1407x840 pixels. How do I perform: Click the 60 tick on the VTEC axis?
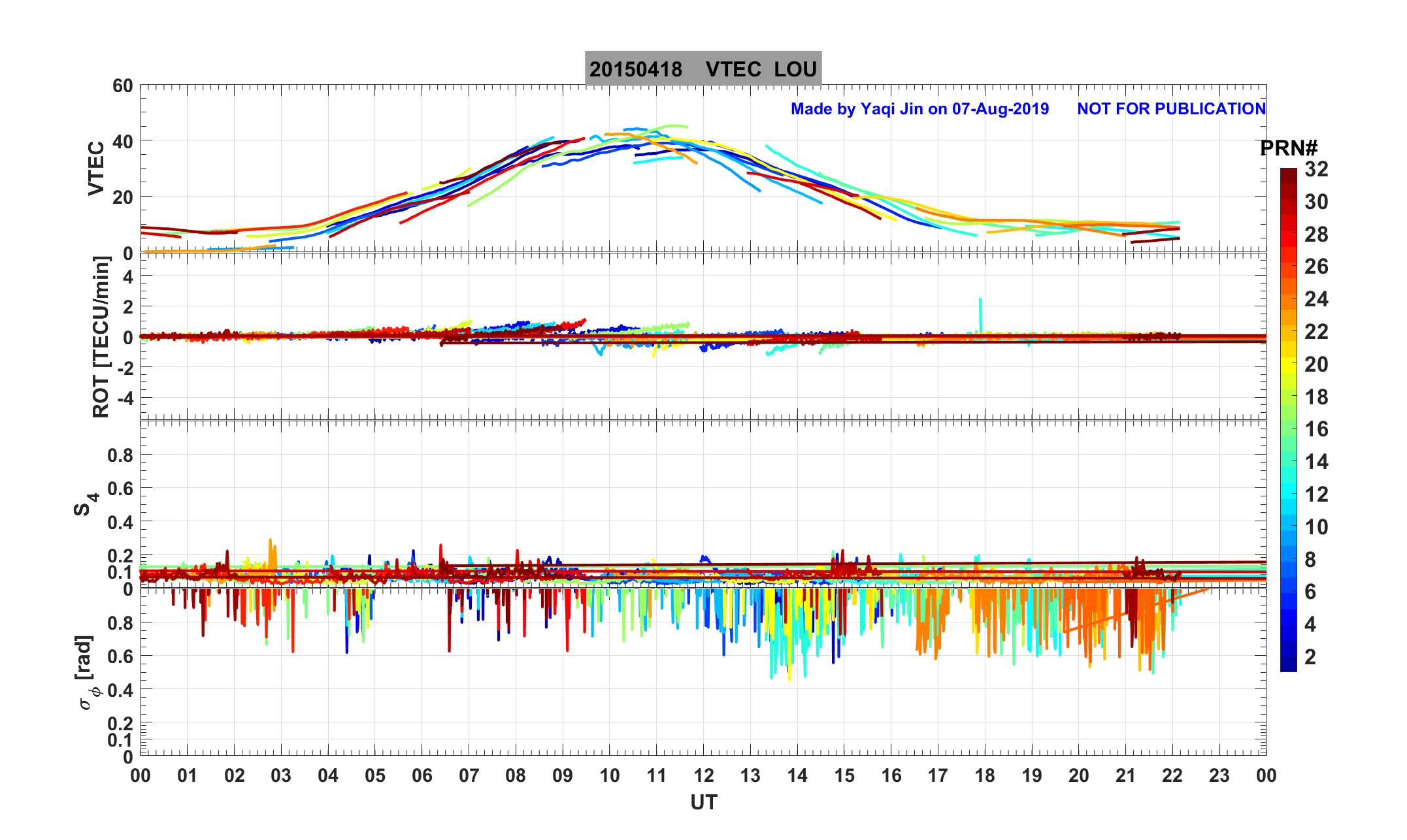(122, 86)
